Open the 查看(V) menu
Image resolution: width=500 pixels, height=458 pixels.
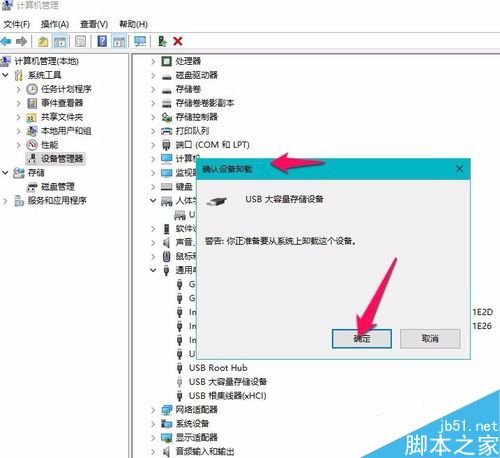pyautogui.click(x=94, y=24)
